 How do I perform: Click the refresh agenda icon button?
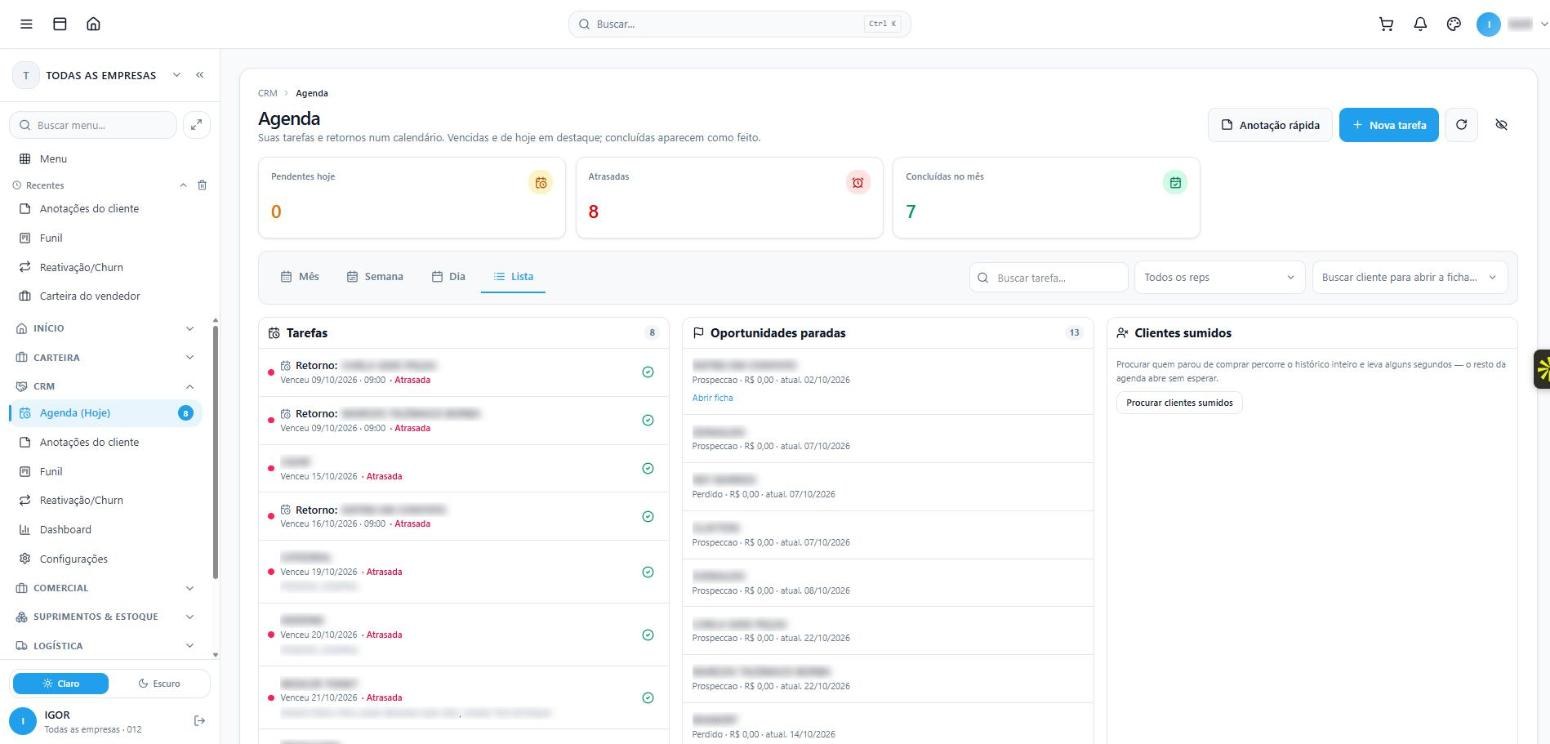tap(1461, 125)
